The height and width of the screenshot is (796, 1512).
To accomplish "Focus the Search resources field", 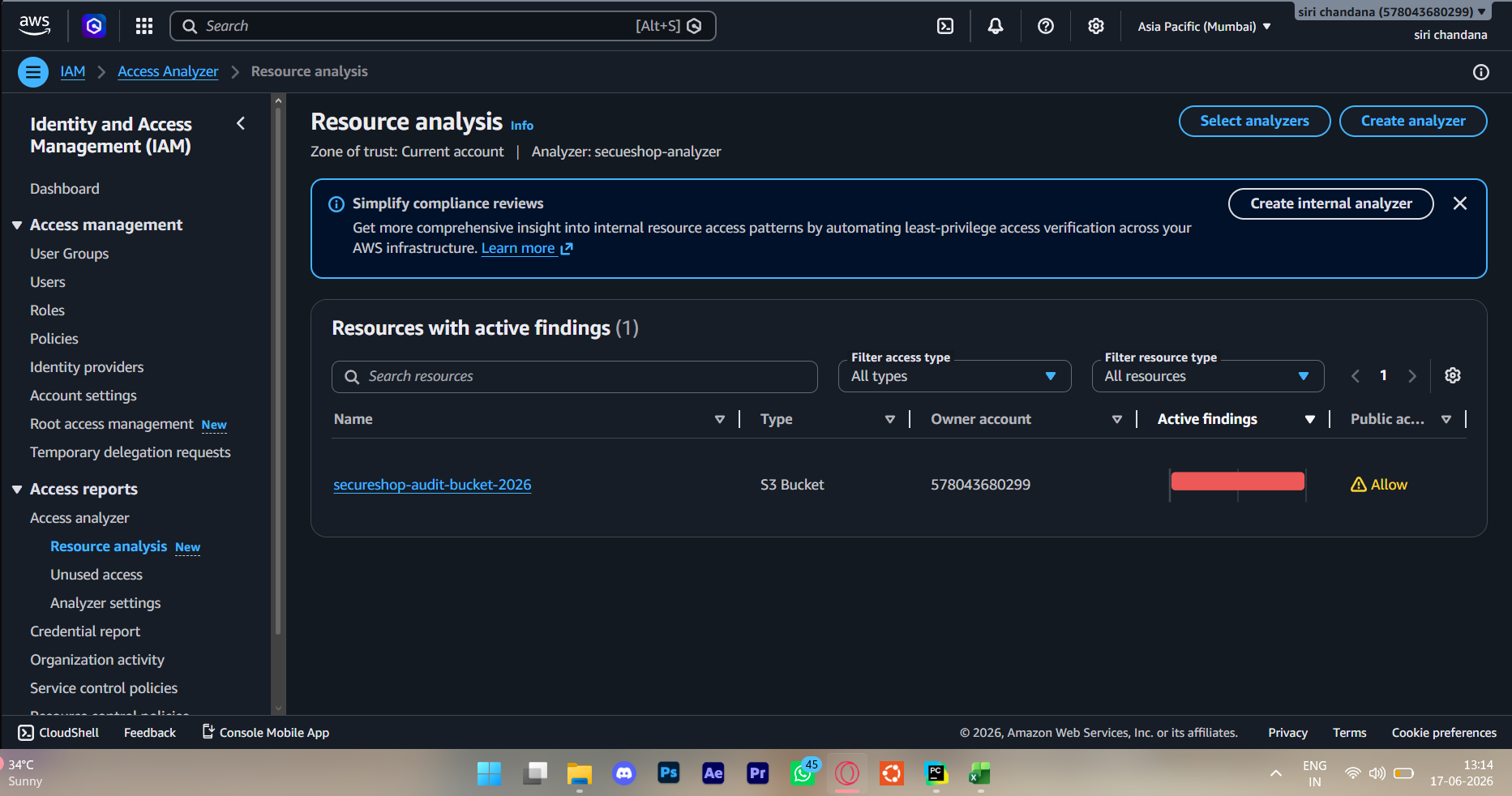I will pos(575,377).
